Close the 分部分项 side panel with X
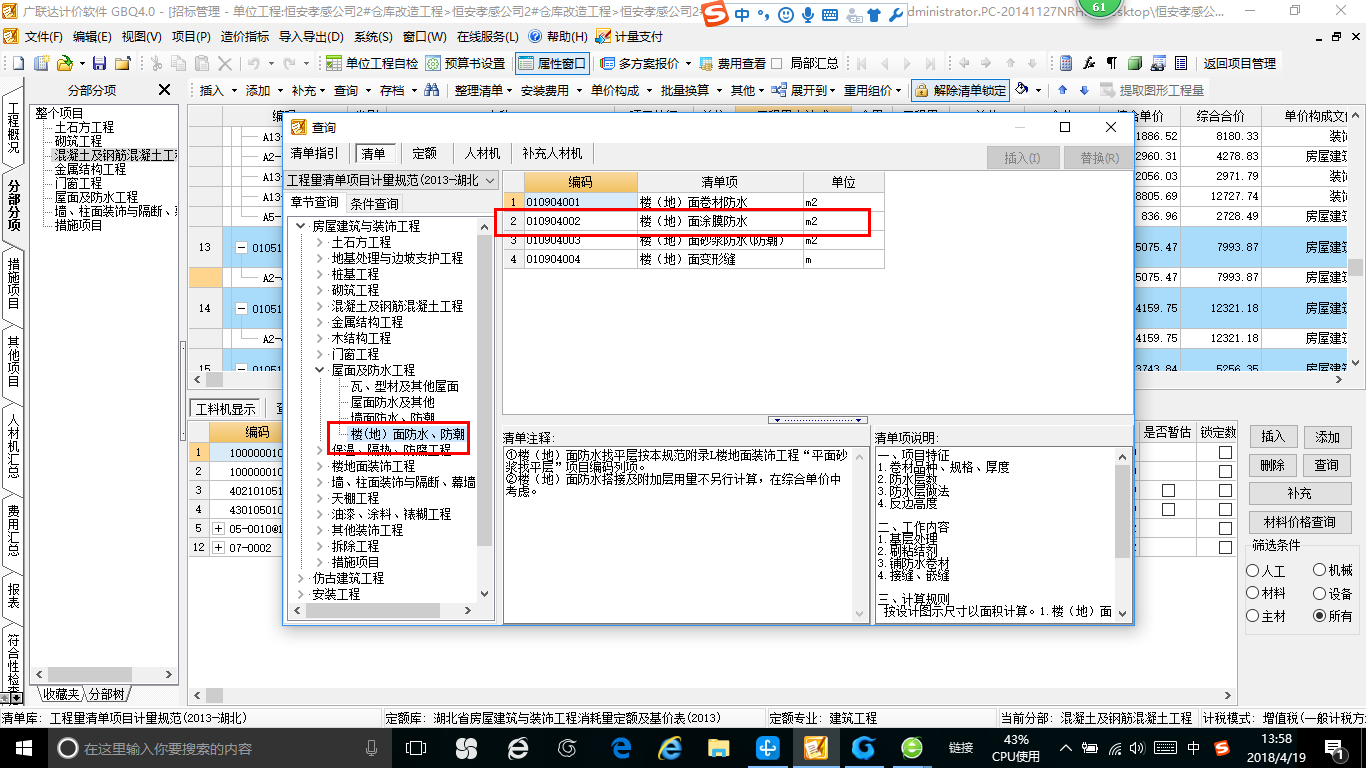 tap(165, 90)
